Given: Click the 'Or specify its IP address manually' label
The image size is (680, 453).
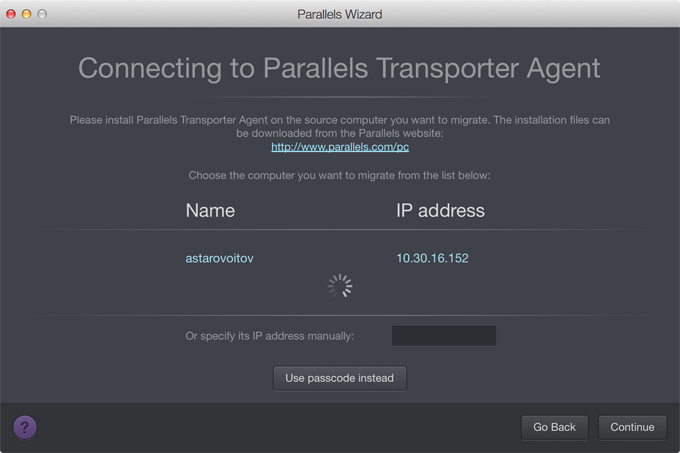Looking at the screenshot, I should point(270,336).
